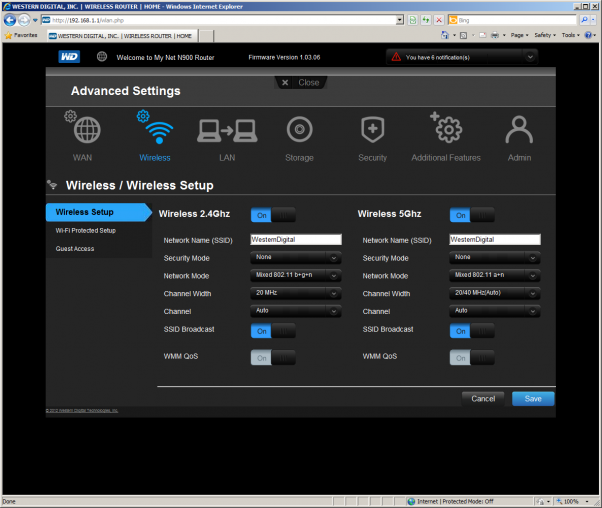Toggle WMM QoS for 2.4Ghz
The height and width of the screenshot is (508, 602).
point(273,357)
